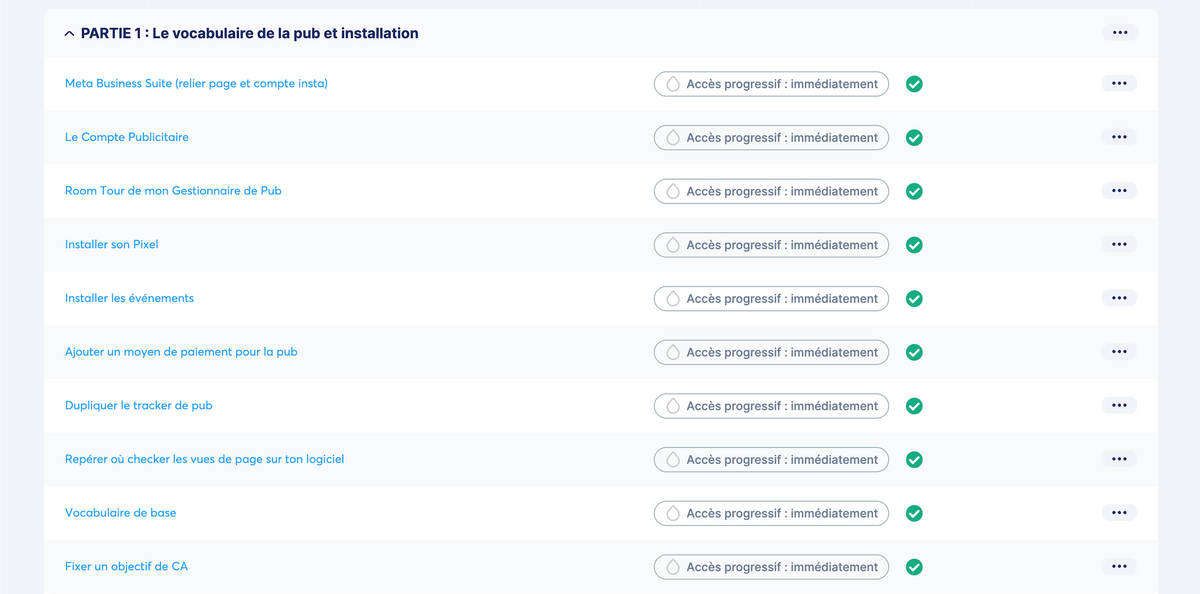Open options menu for Installer les événements
The height and width of the screenshot is (594, 1200).
point(1119,298)
